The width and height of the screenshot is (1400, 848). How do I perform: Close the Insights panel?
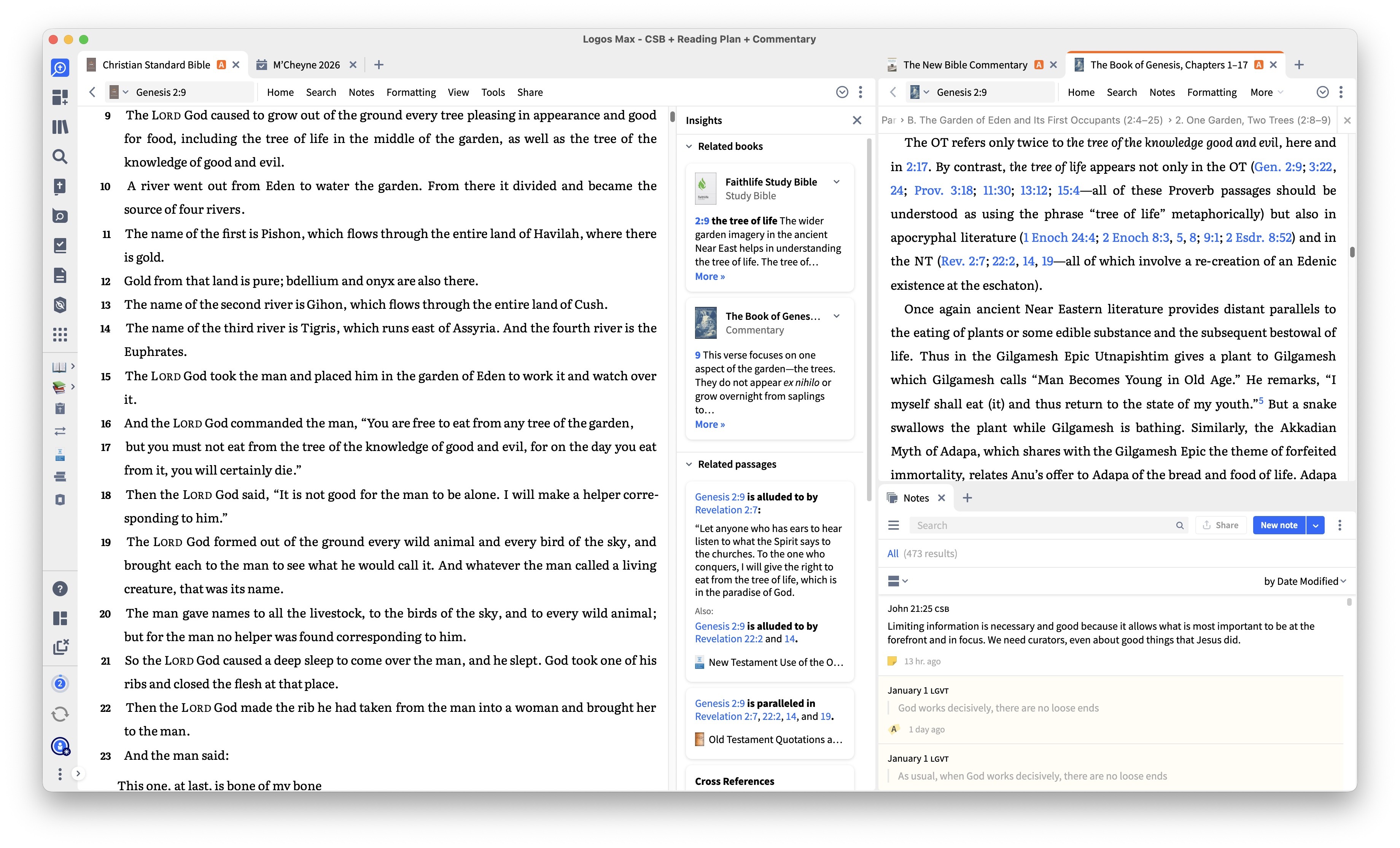coord(857,121)
